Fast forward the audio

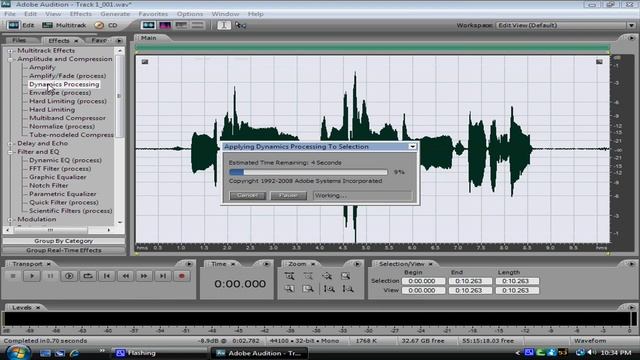[x=144, y=276]
